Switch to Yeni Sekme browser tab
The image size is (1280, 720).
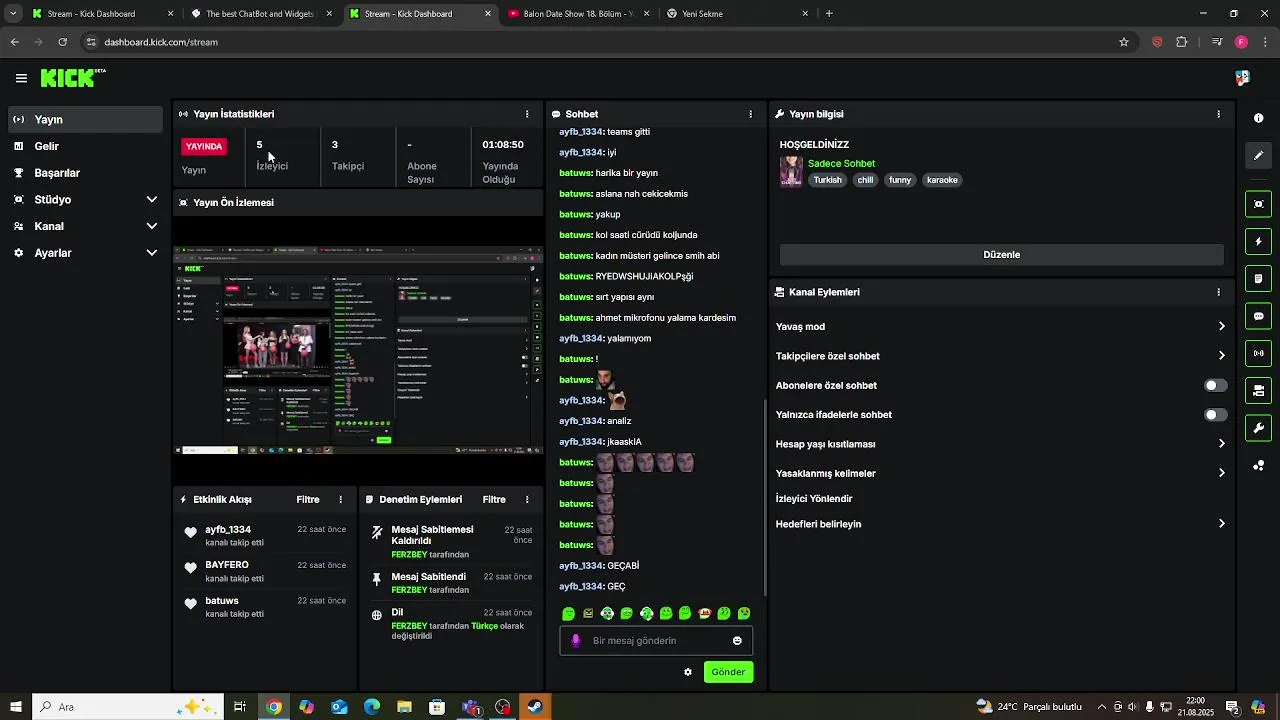coord(737,14)
